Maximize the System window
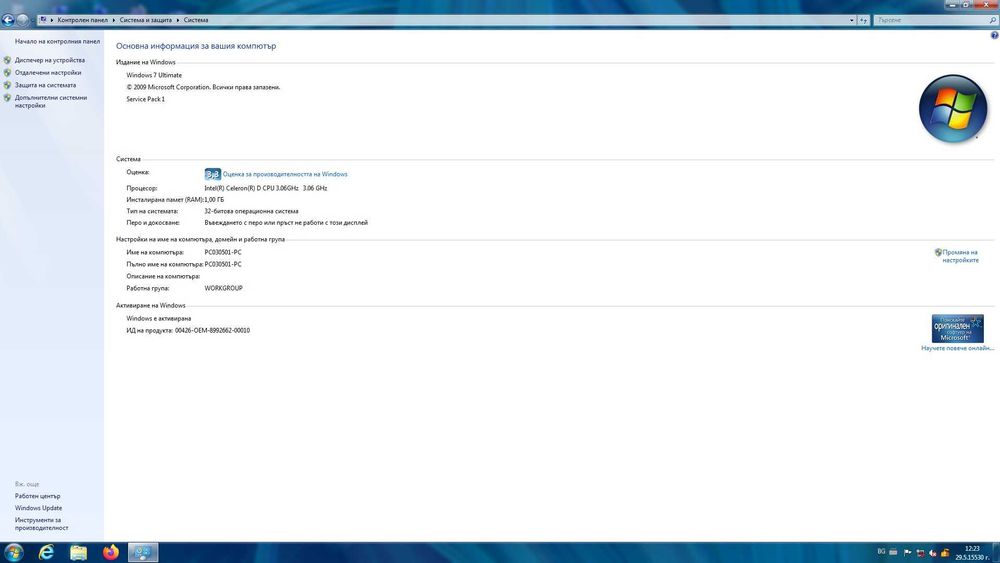1000x563 pixels. click(x=967, y=4)
